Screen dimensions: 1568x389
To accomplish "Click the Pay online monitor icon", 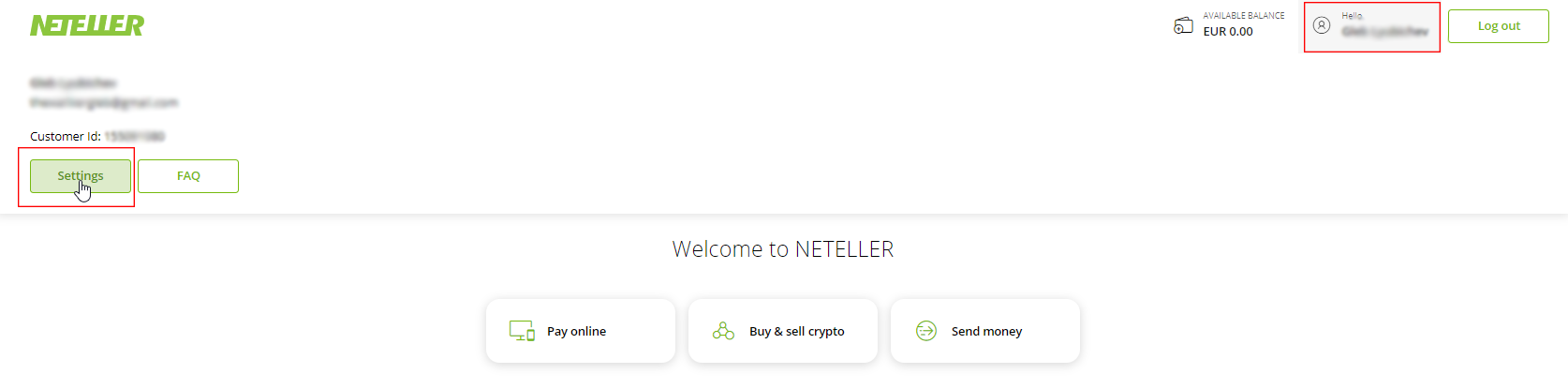I will [x=522, y=331].
